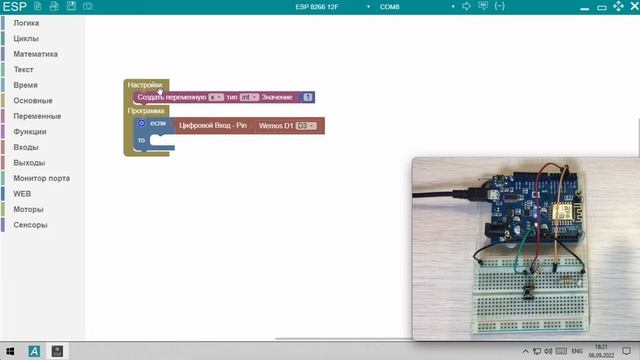640x360 pixels.
Task: Open the serial monitor icon
Action: 483,6
